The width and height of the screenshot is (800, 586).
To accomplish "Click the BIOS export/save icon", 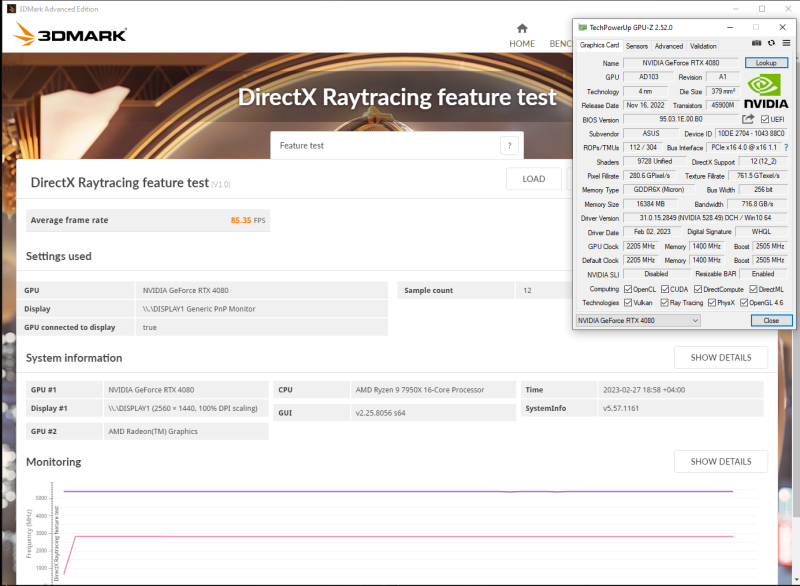I will [748, 118].
